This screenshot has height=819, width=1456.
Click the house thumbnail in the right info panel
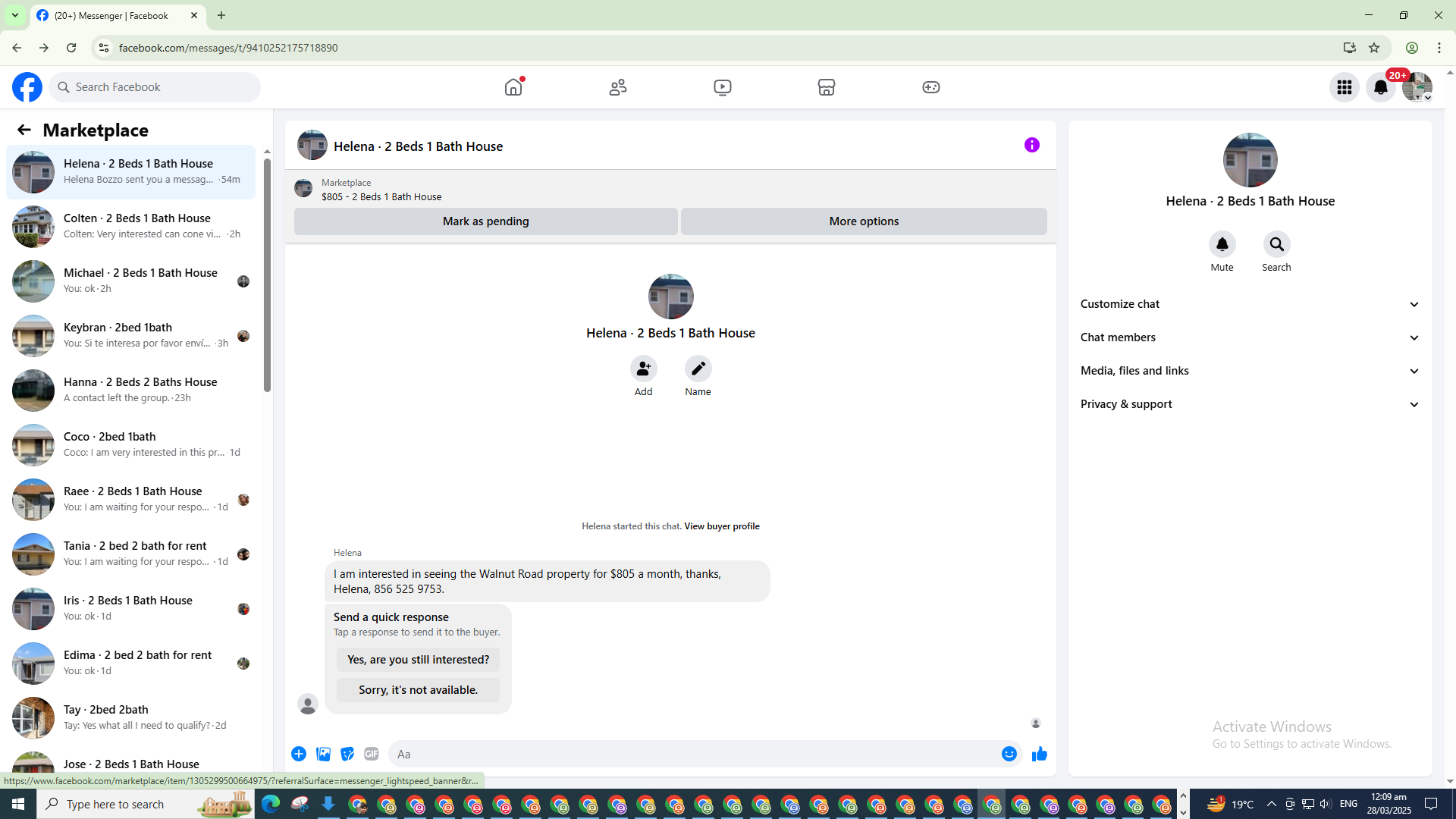(x=1250, y=160)
